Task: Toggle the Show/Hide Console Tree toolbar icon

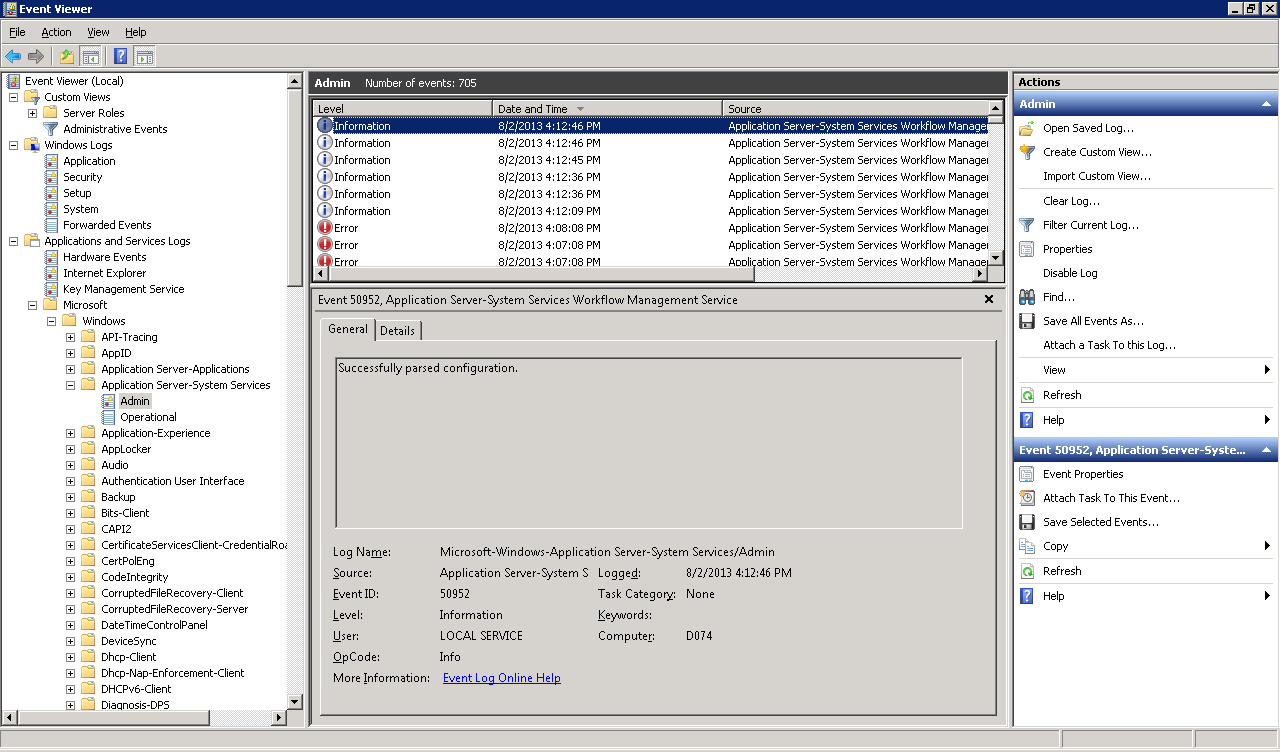Action: tap(90, 56)
